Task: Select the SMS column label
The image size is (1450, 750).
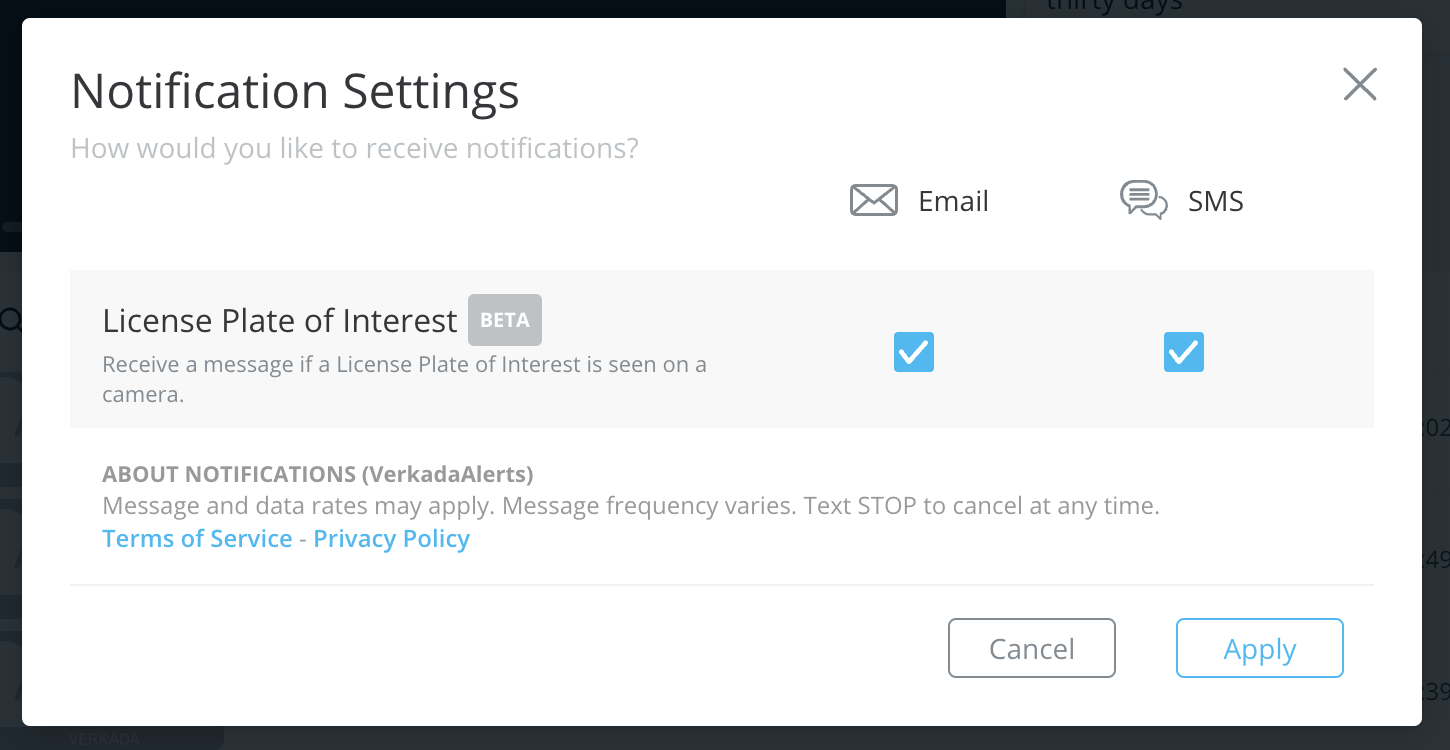Action: 1215,201
